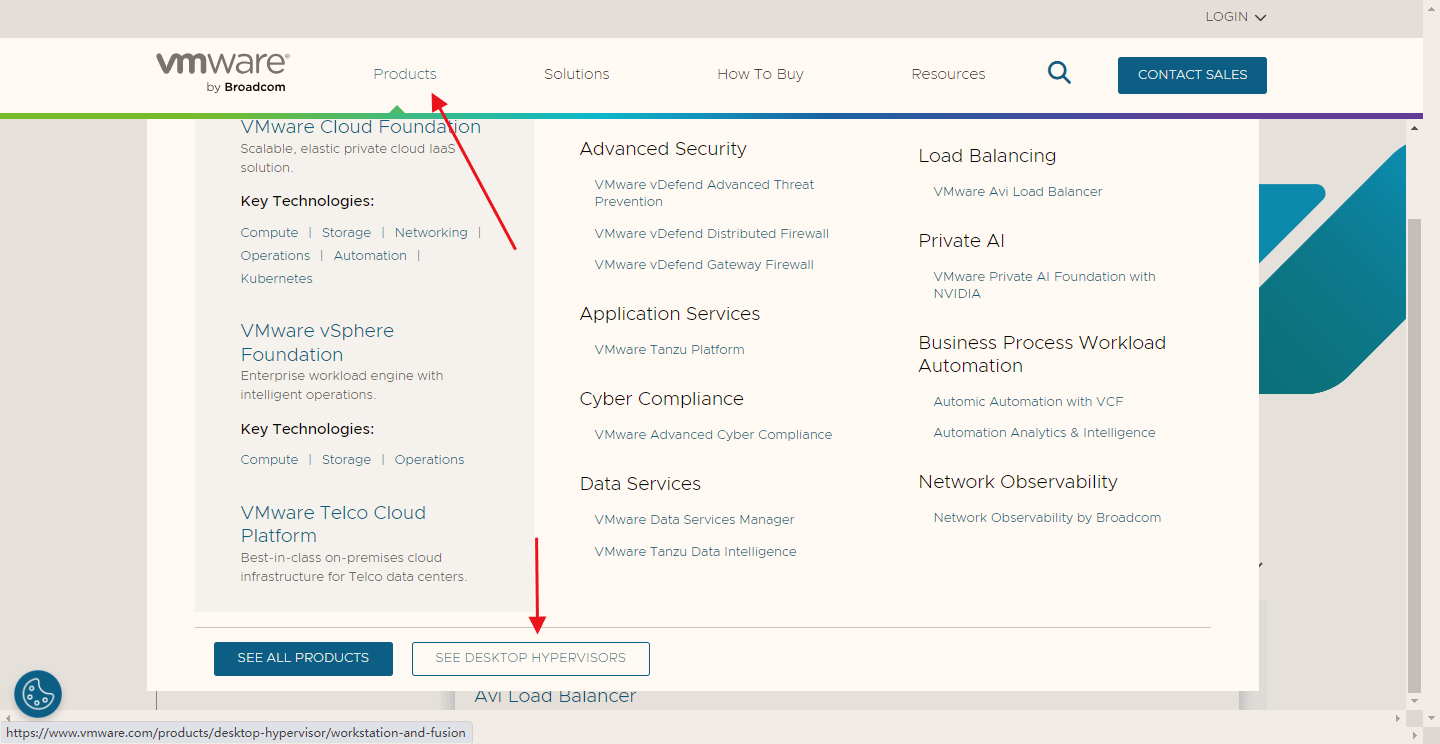Open VMware vSphere Foundation heading link
The width and height of the screenshot is (1440, 744).
317,342
